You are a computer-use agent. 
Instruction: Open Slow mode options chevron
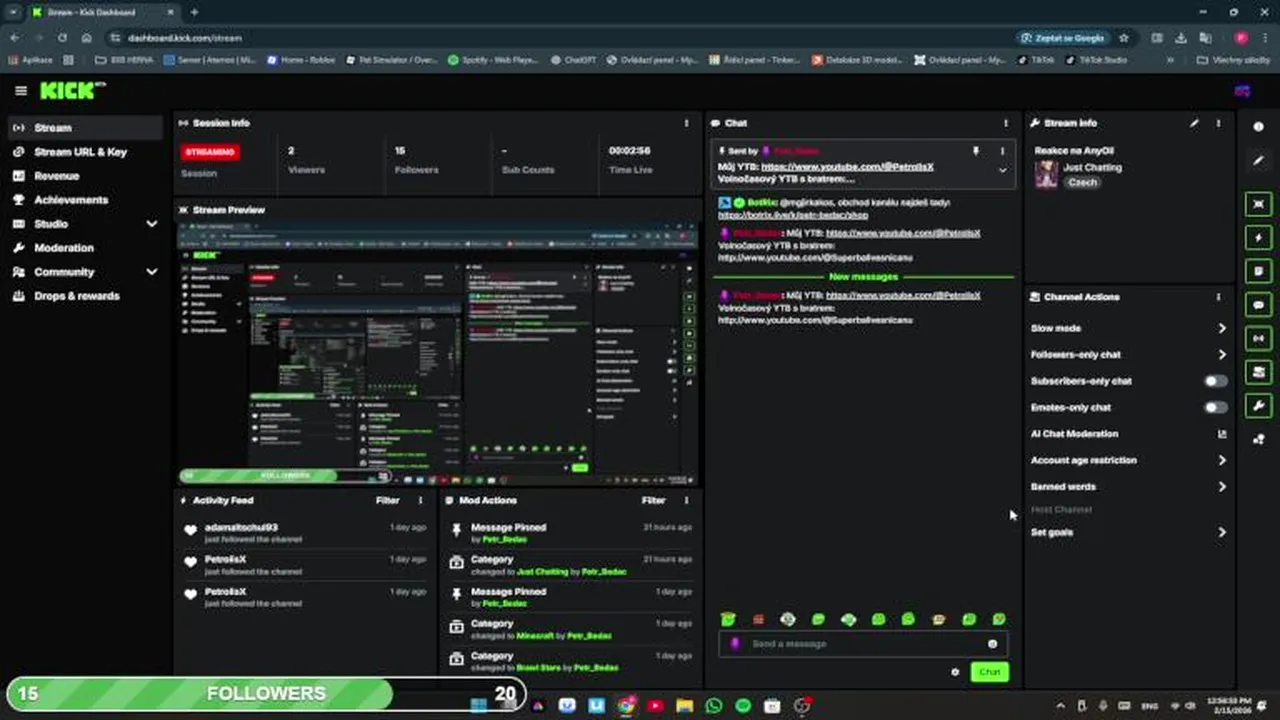[x=1222, y=328]
